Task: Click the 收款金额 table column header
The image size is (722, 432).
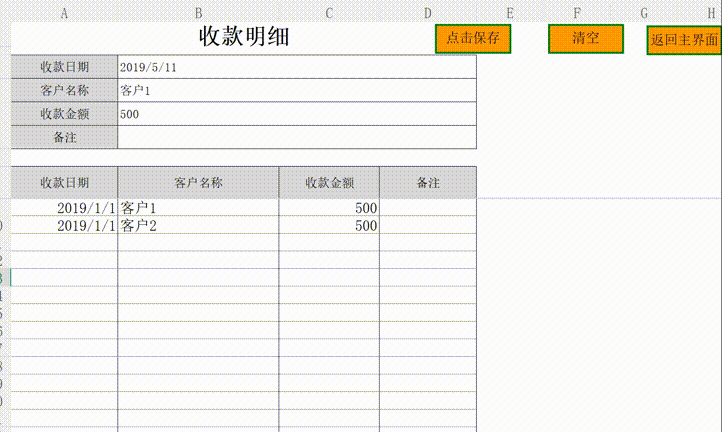Action: tap(329, 183)
